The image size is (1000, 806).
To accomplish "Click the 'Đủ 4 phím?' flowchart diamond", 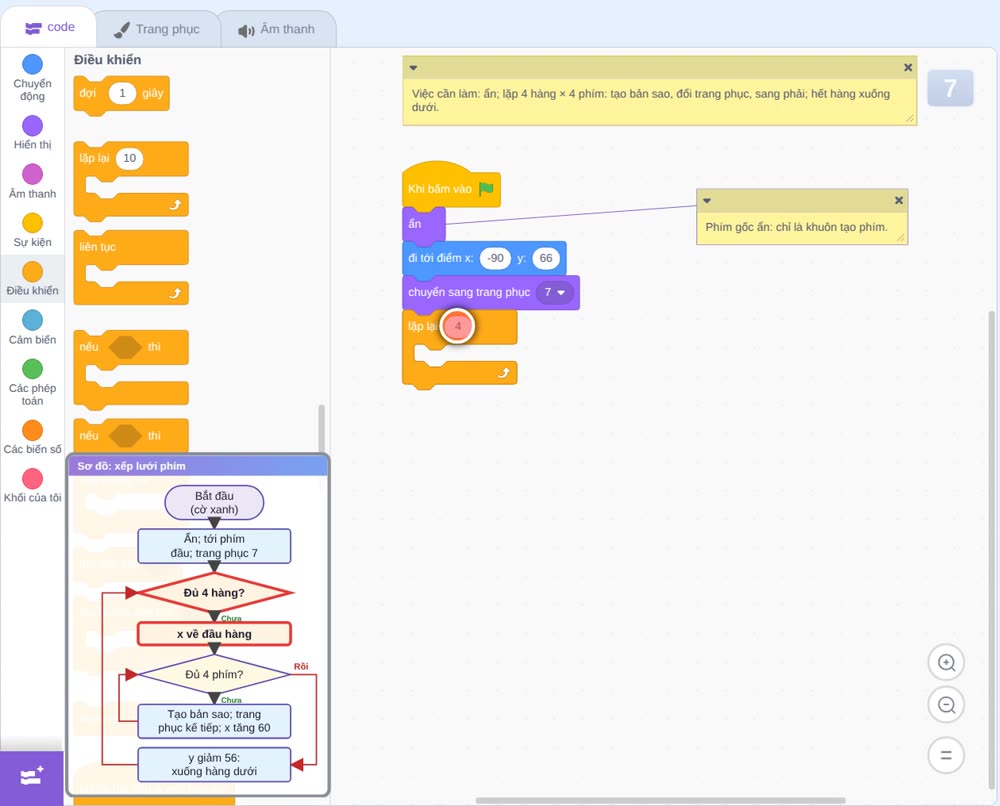I will click(214, 674).
